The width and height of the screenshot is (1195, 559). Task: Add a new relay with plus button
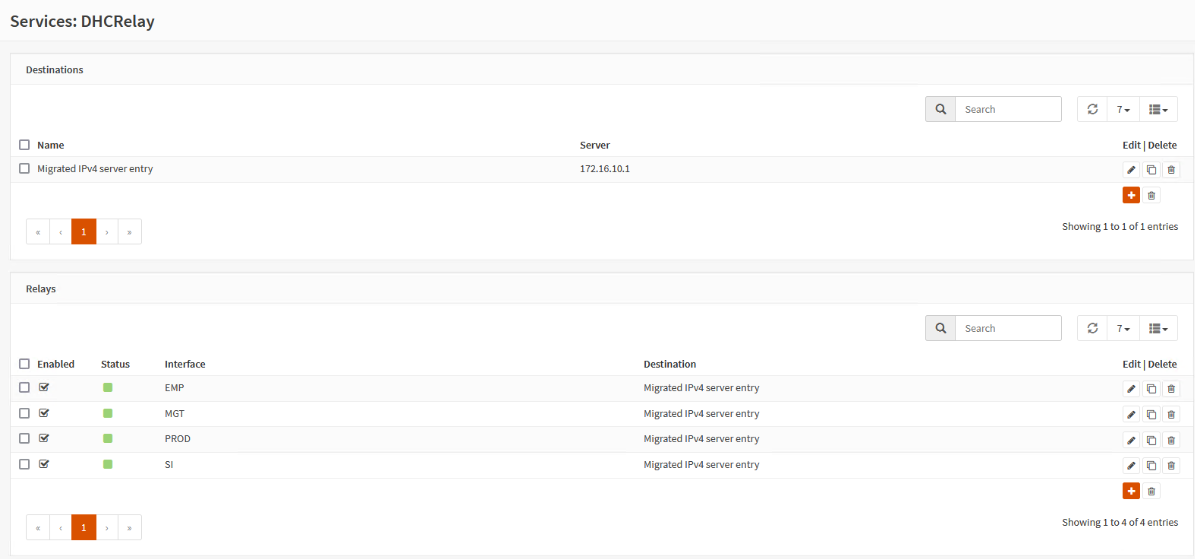click(1131, 491)
